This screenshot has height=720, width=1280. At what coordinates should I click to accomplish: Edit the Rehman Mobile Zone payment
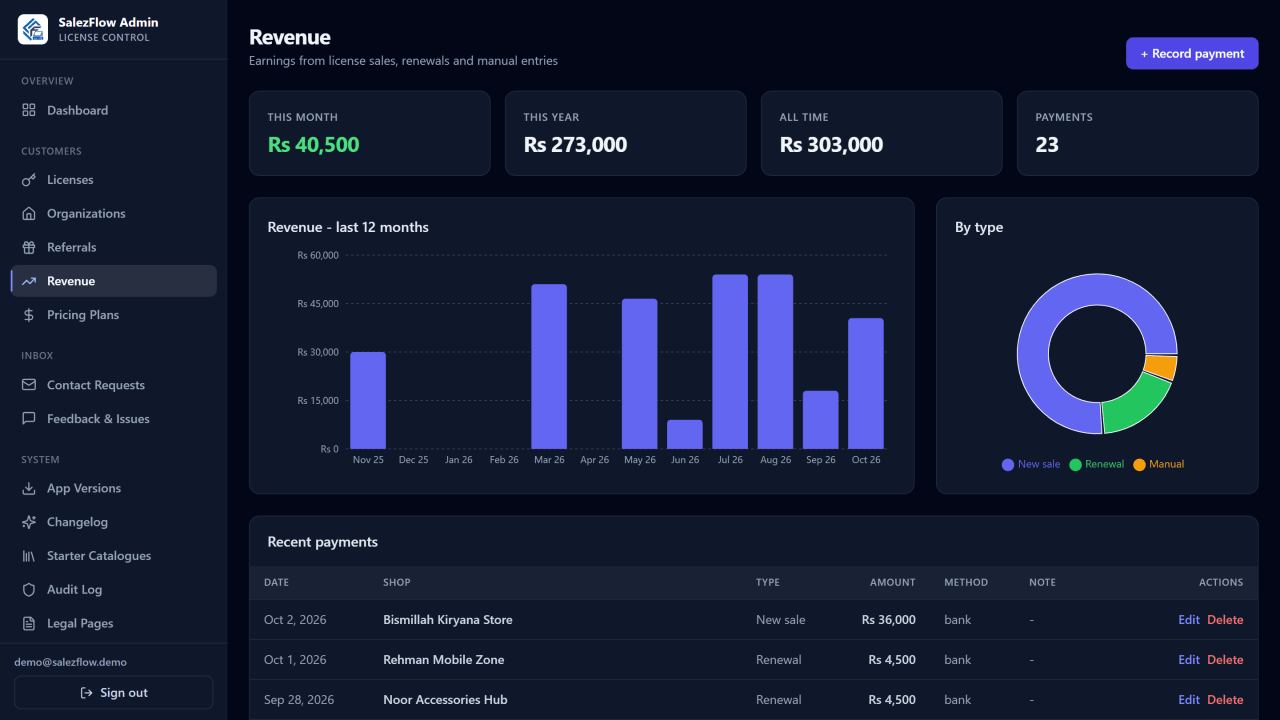pyautogui.click(x=1189, y=660)
